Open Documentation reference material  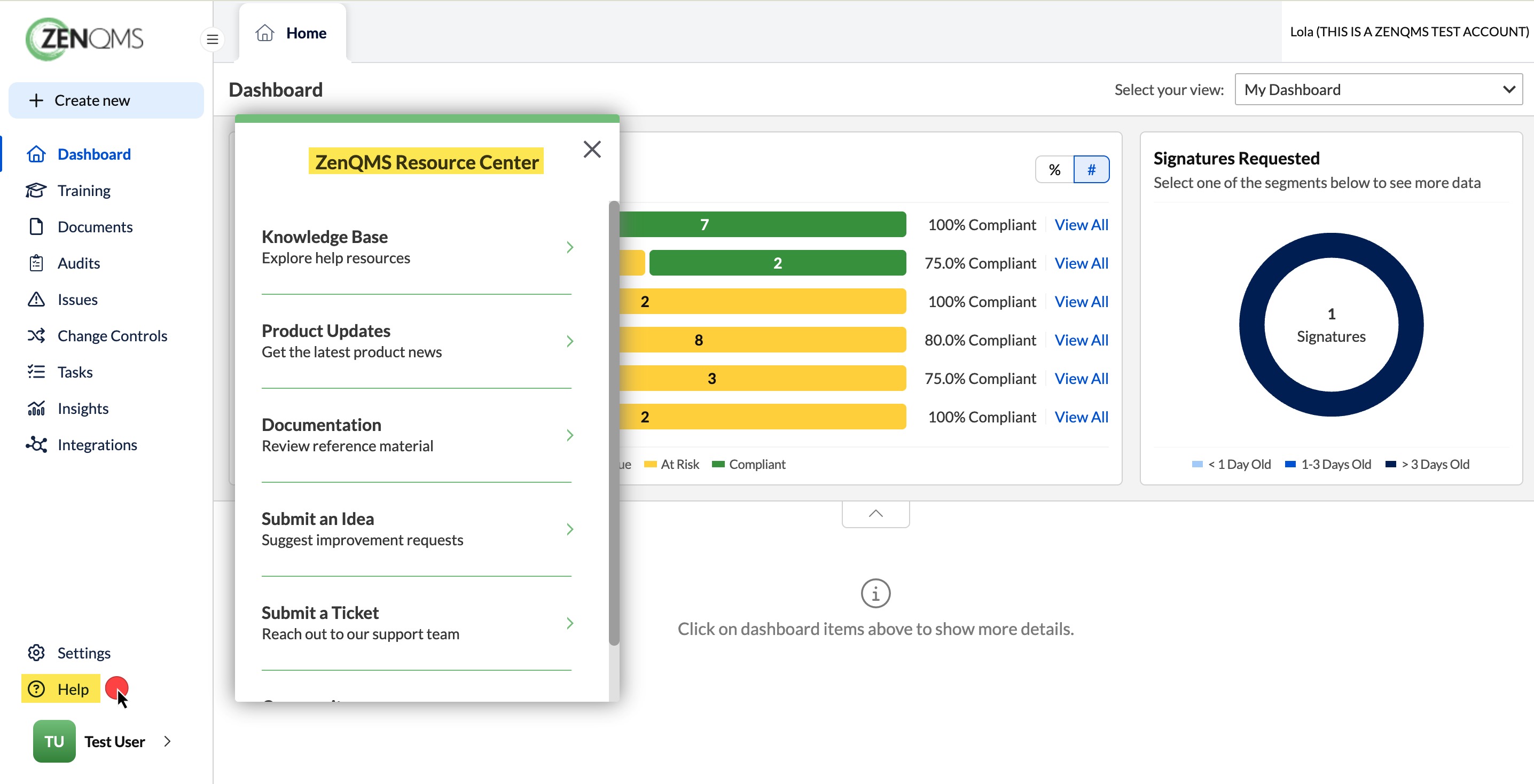click(416, 435)
